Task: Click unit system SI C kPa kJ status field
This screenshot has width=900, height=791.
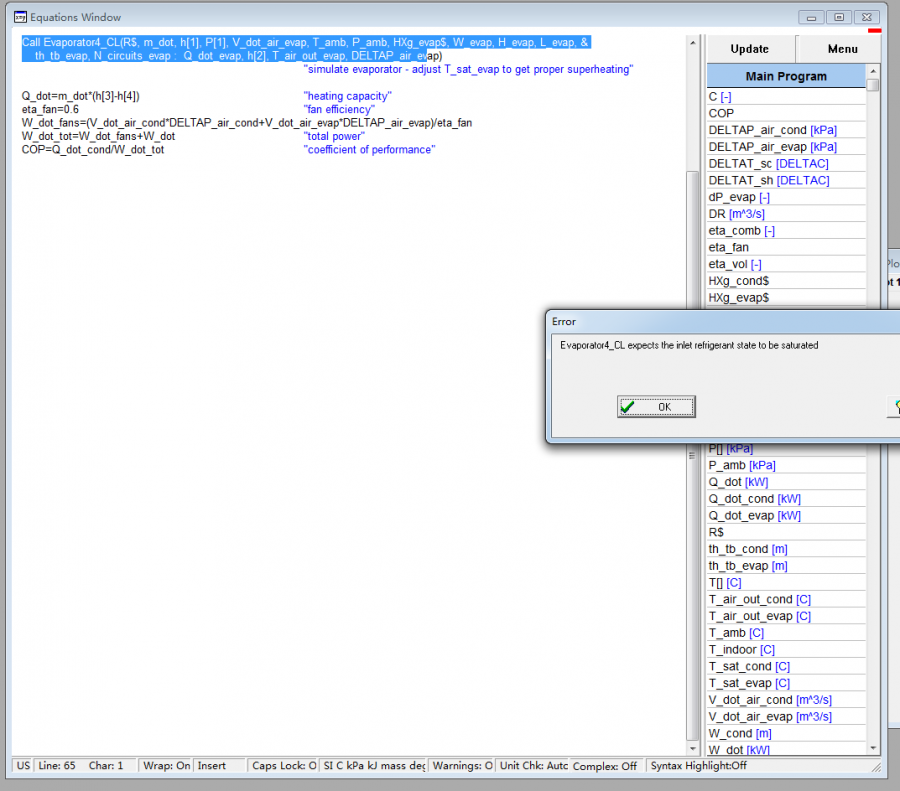Action: 373,765
